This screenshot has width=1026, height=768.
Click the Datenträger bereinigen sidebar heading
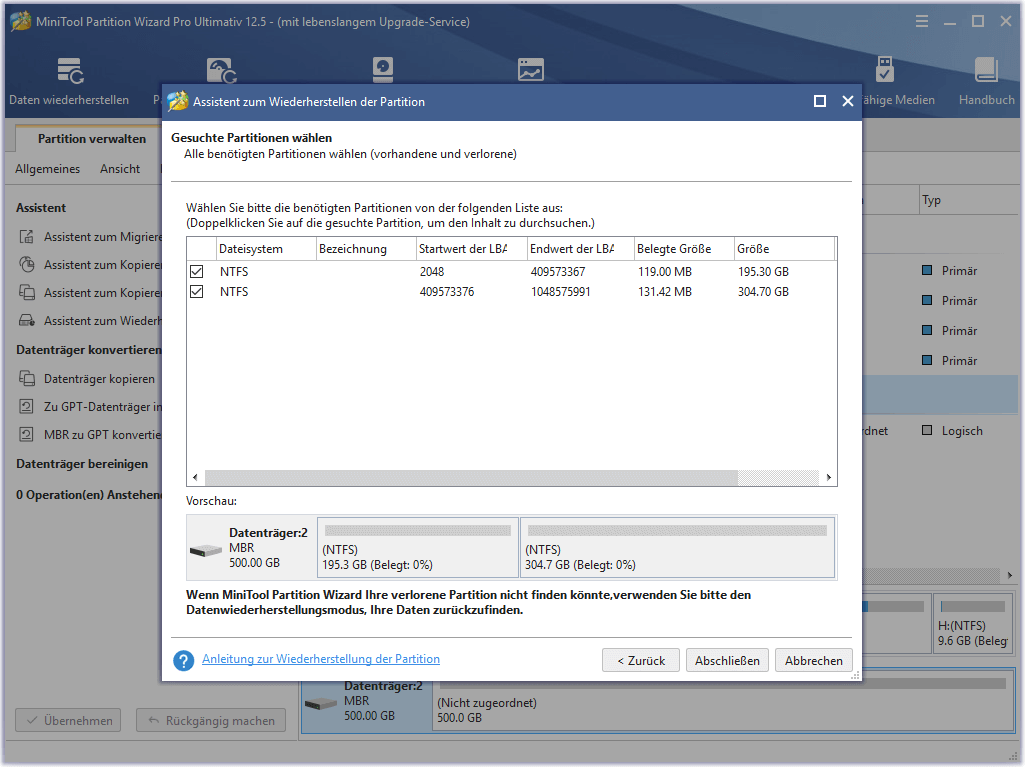click(82, 464)
